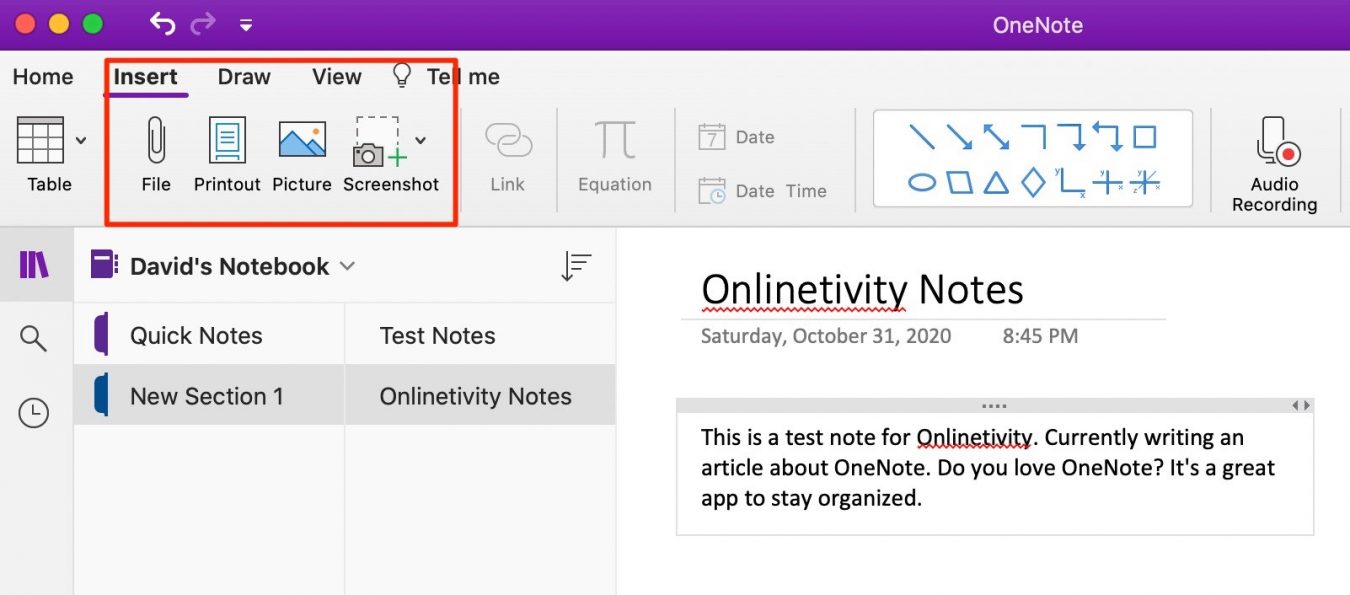Viewport: 1350px width, 595px height.
Task: Open search from the sidebar magnifier icon
Action: pyautogui.click(x=35, y=339)
